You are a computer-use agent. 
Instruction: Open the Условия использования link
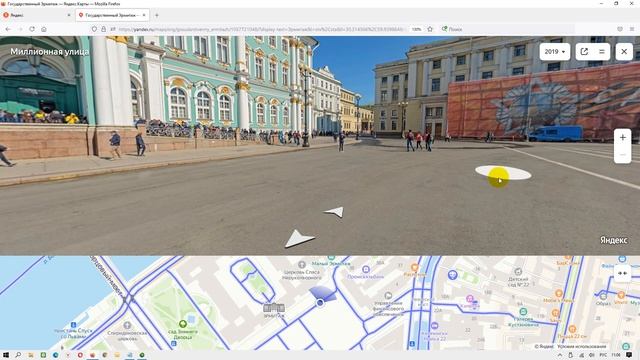tap(581, 347)
